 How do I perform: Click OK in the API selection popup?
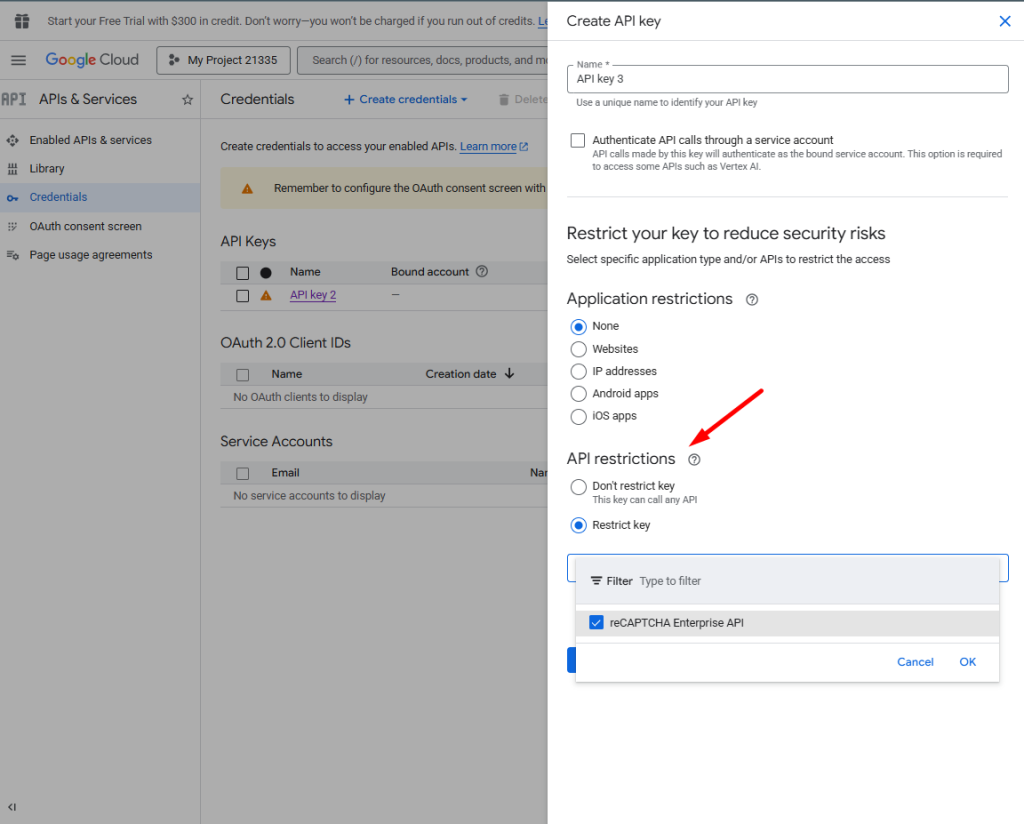point(967,662)
